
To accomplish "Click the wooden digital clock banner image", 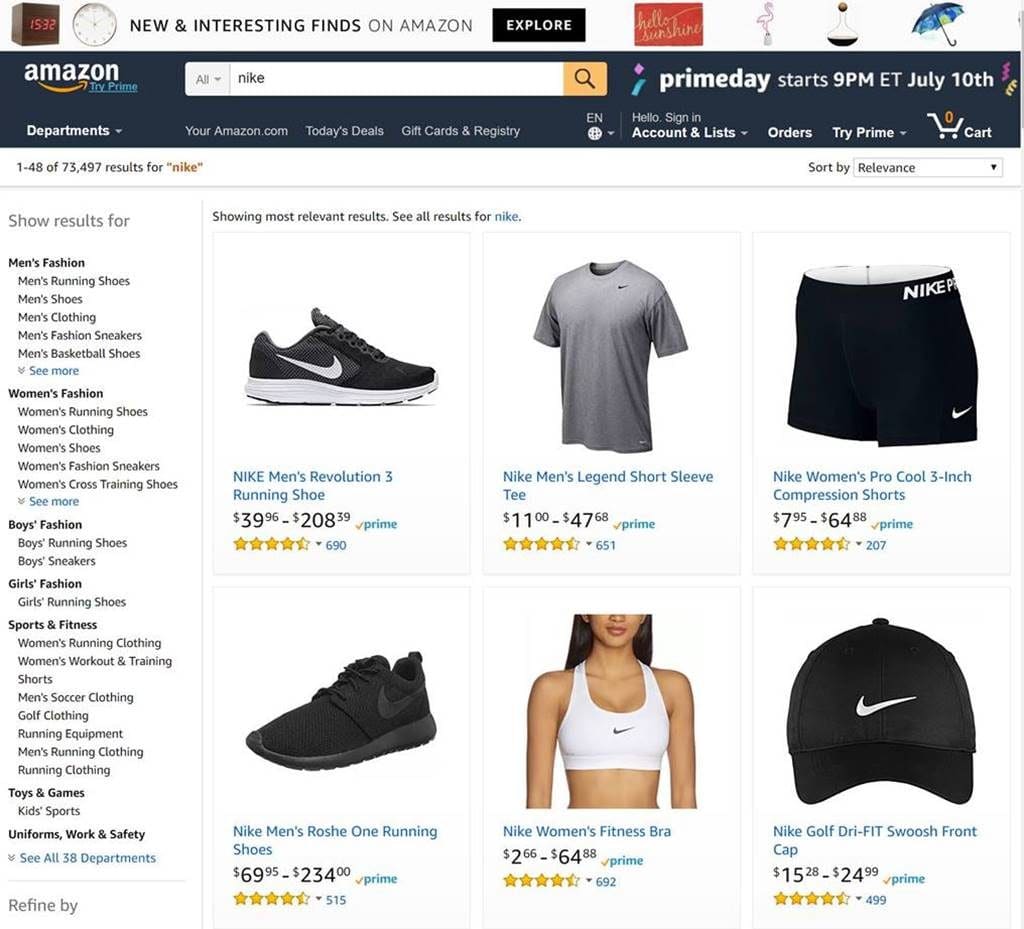I will (x=36, y=24).
